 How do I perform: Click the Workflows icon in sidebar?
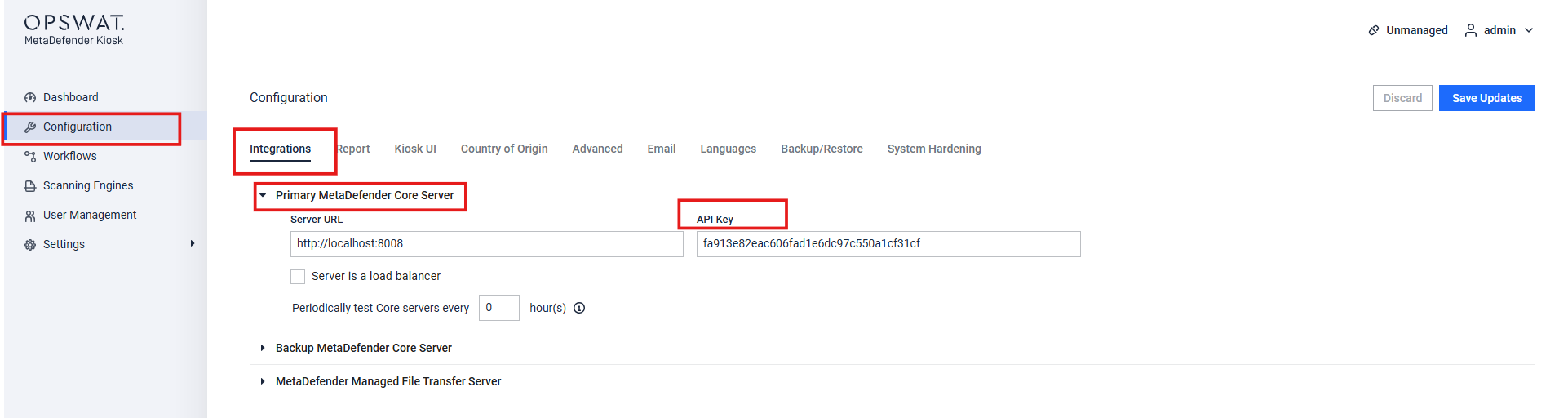30,156
